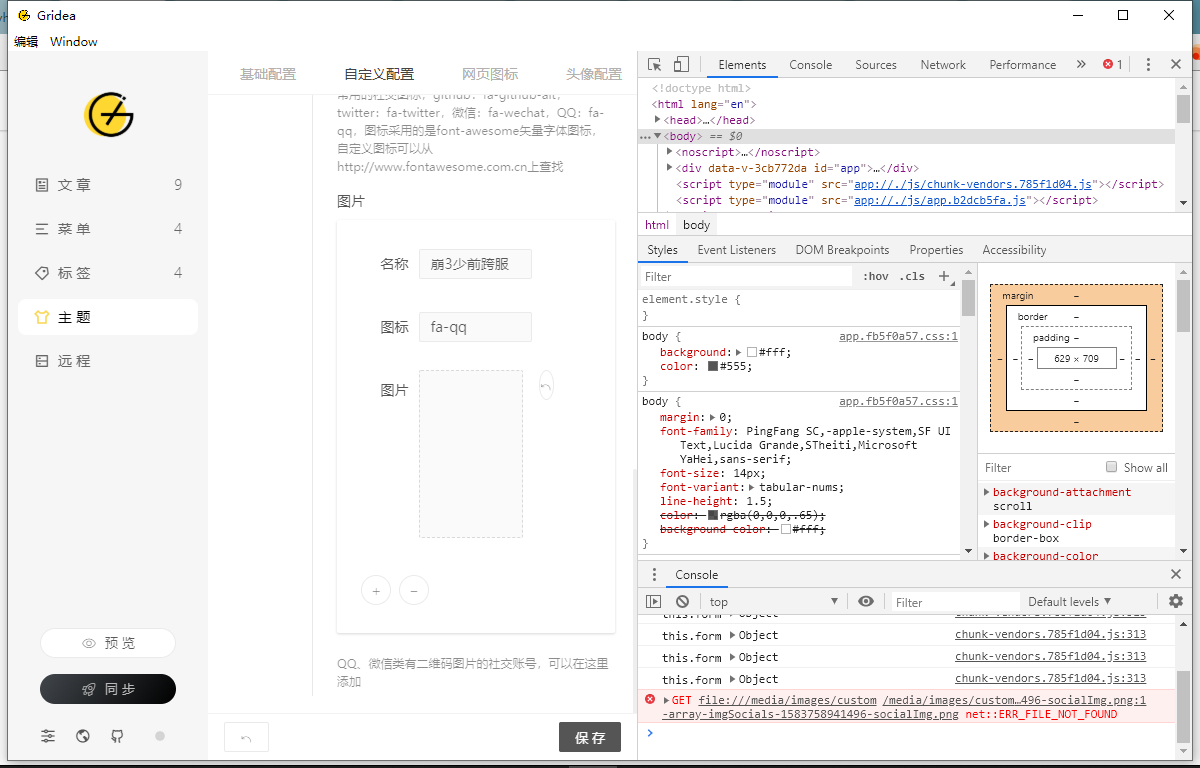Screen dimensions: 1200x768
Task: Open the Default levels dropdown
Action: tap(1070, 601)
